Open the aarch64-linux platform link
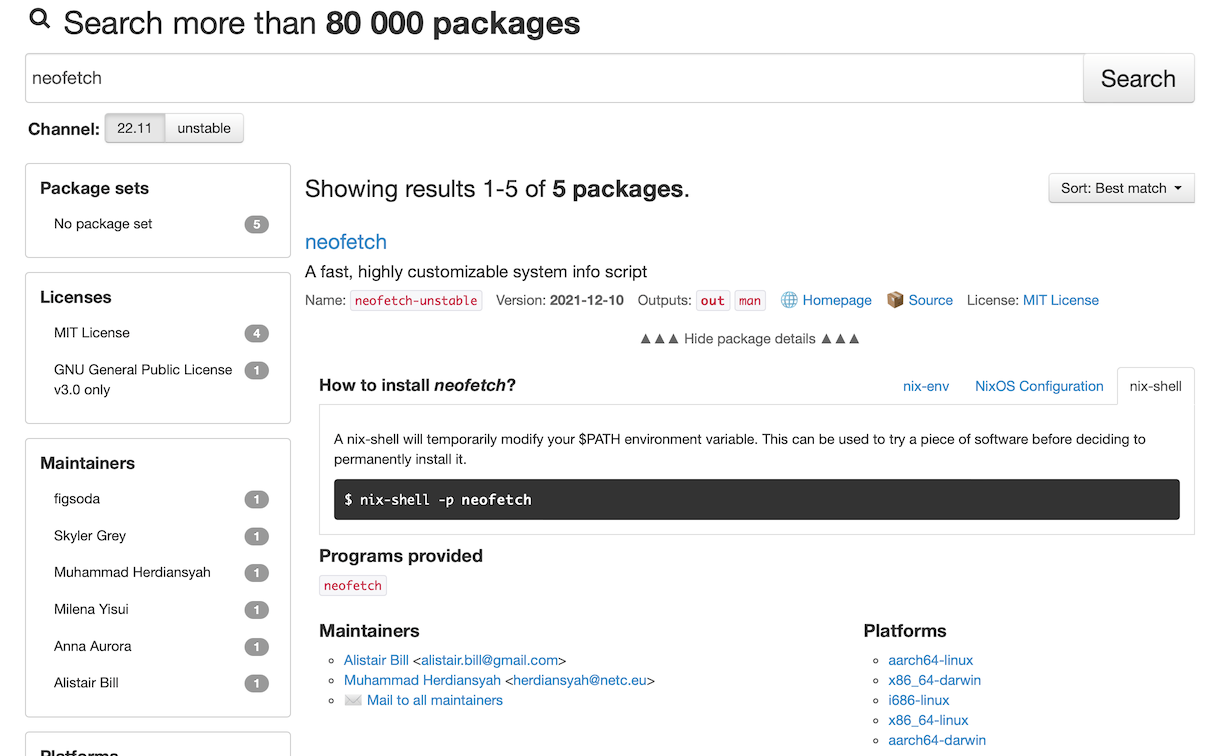 pos(930,660)
